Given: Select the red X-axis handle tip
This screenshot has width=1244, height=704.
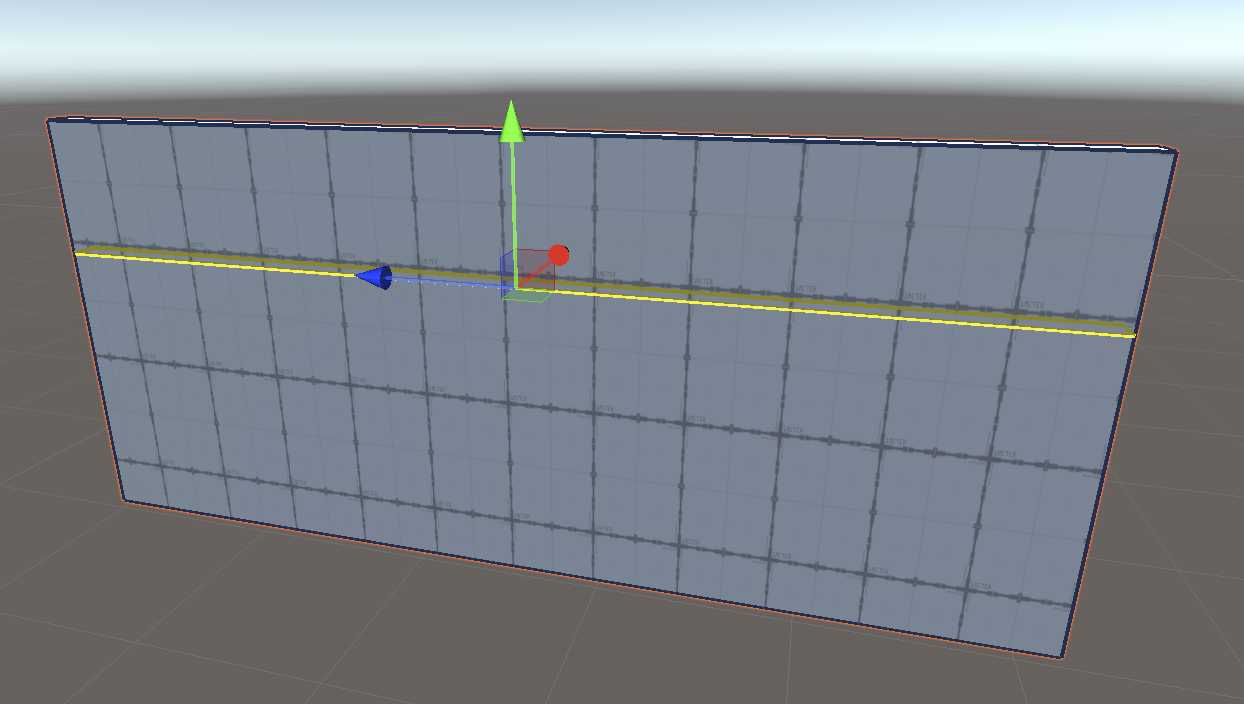Looking at the screenshot, I should point(558,255).
